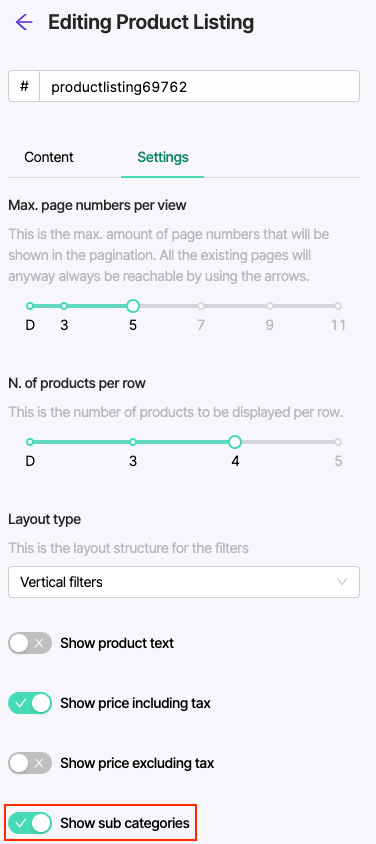Set max page numbers slider to 9
Screen dimensions: 376x844
coord(269,306)
